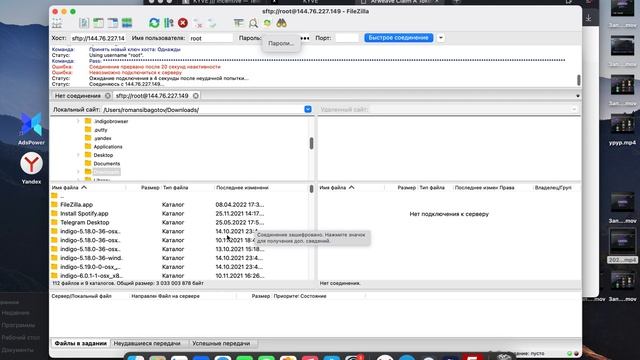Toggle remote directory tree icon

coord(113,23)
